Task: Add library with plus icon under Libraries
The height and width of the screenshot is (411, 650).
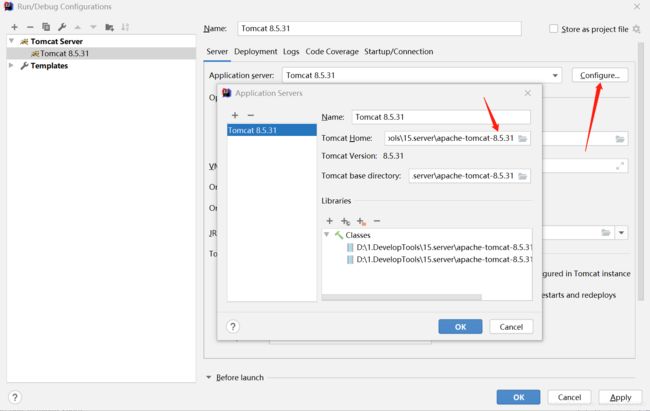Action: coord(330,221)
